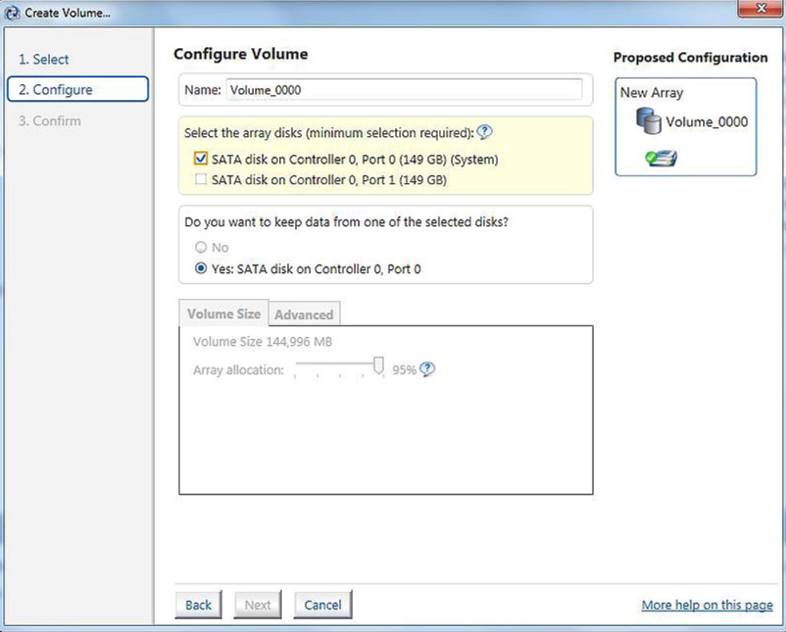The height and width of the screenshot is (632, 786).
Task: Click the help icon beside array disks selection
Action: coord(484,132)
